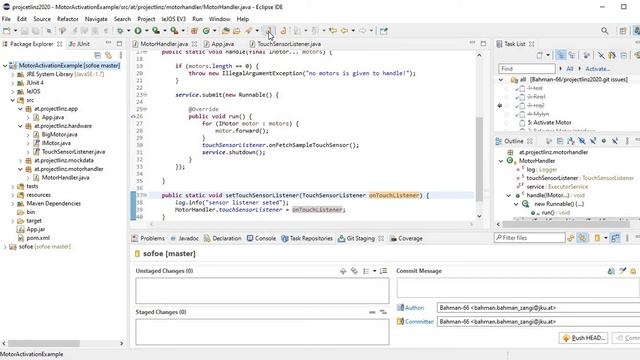Open the Navigate menu

pos(96,19)
